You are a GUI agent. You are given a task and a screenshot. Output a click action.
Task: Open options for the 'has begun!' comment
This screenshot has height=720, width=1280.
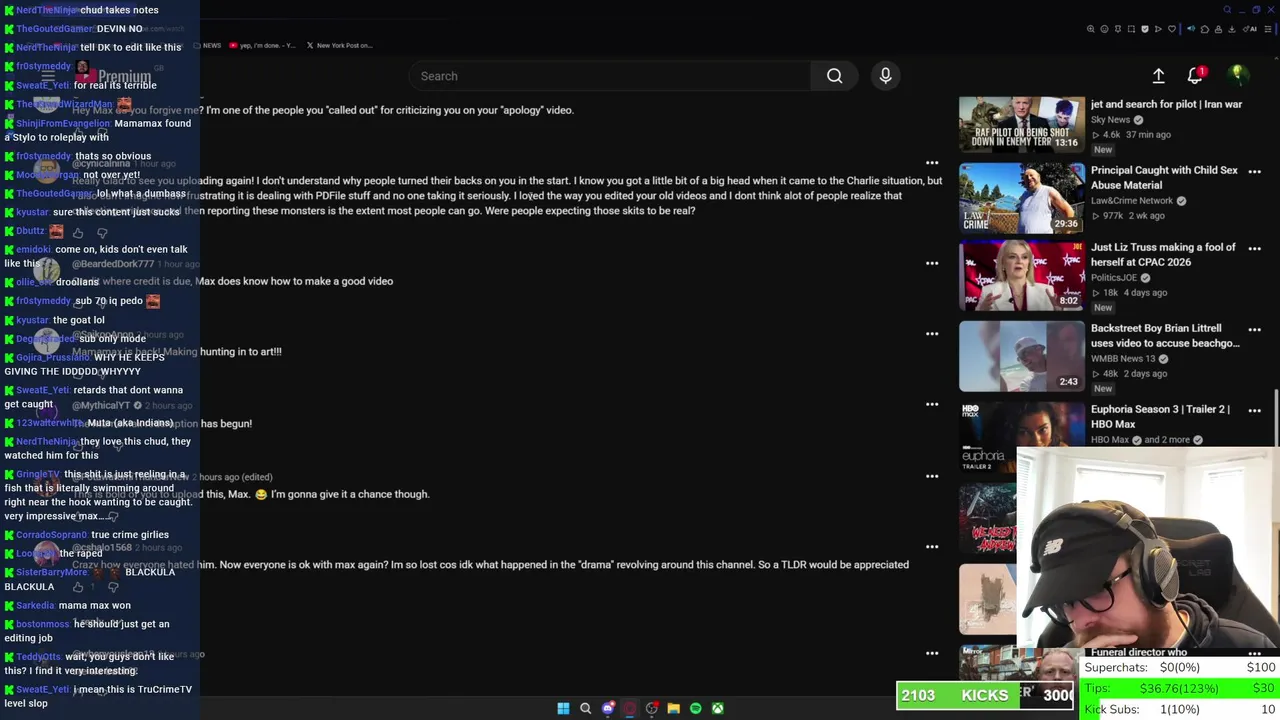932,404
